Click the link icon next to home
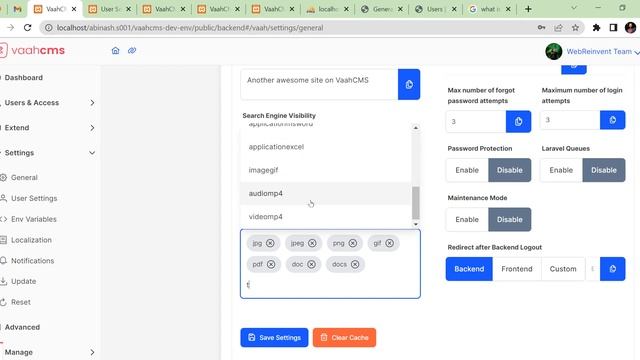This screenshot has height=360, width=640. coord(132,51)
